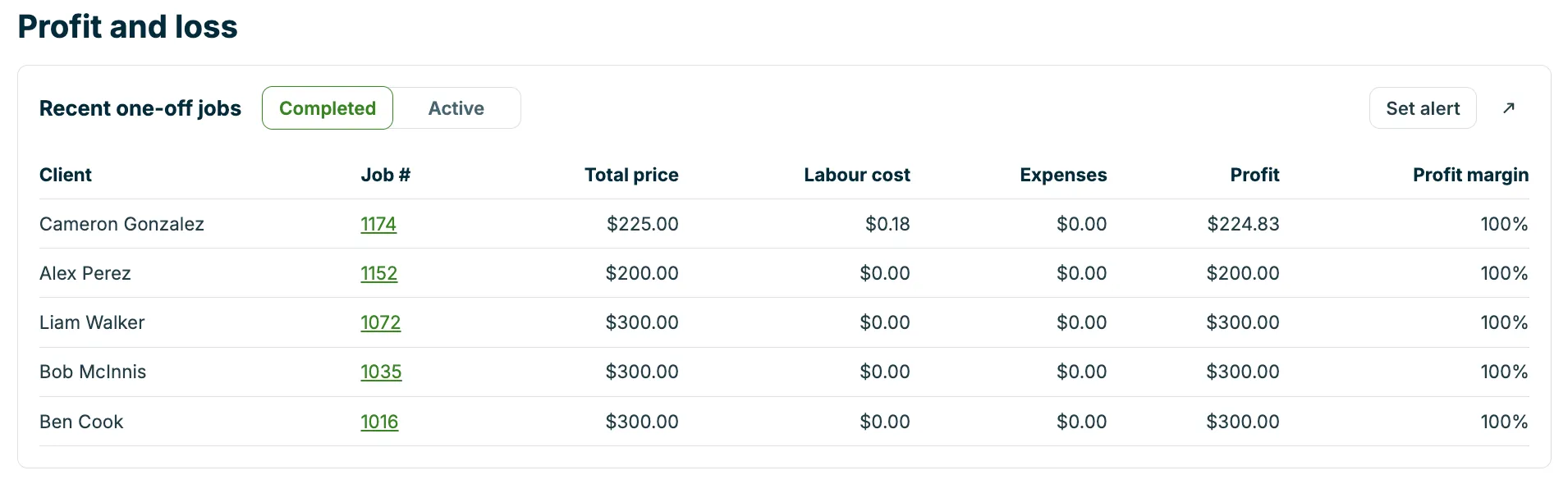This screenshot has width=1568, height=484.
Task: Click the Profit margin column header
Action: (x=1470, y=175)
